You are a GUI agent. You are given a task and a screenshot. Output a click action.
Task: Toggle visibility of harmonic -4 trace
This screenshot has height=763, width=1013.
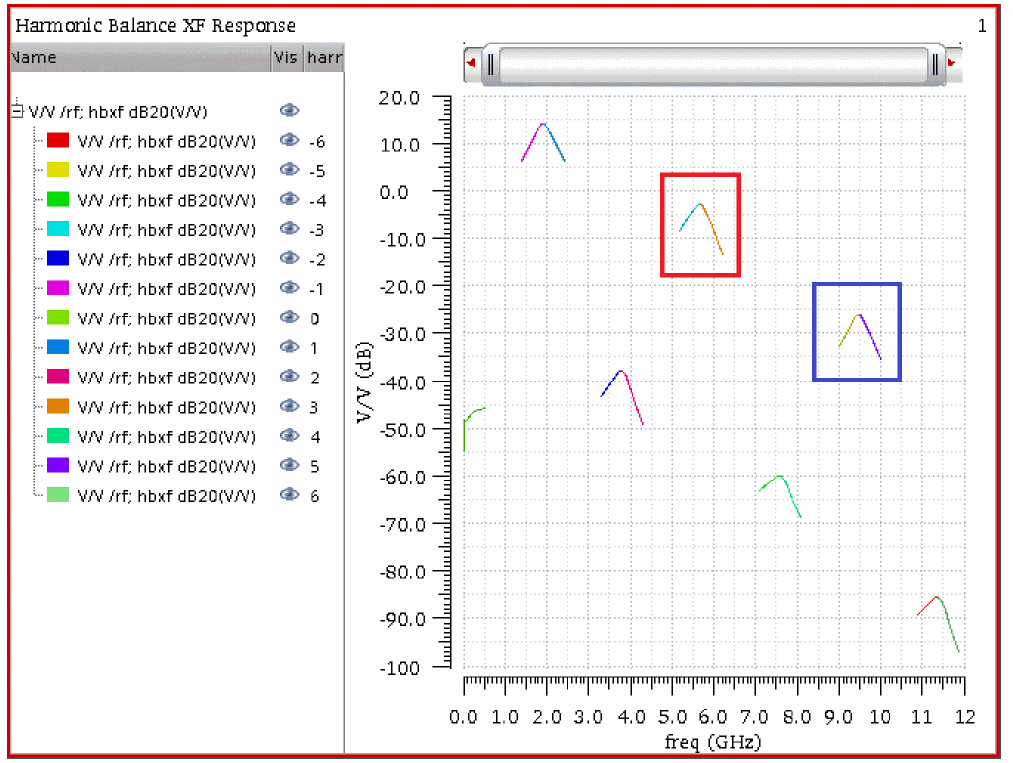pos(289,199)
